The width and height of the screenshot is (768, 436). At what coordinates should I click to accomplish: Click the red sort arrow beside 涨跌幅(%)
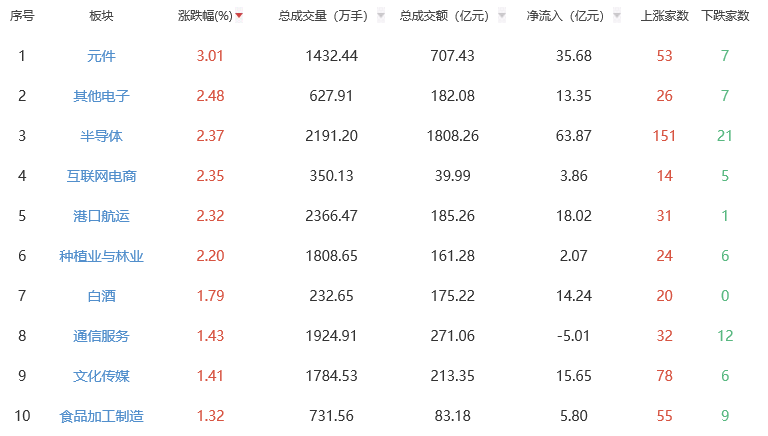coord(239,17)
